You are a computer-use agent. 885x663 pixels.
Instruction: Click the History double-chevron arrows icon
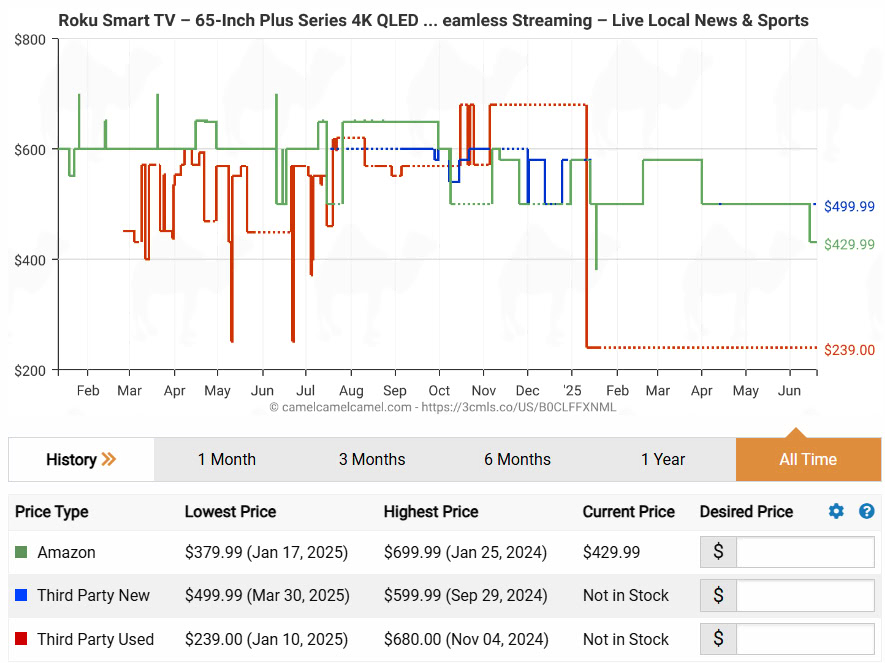click(109, 460)
